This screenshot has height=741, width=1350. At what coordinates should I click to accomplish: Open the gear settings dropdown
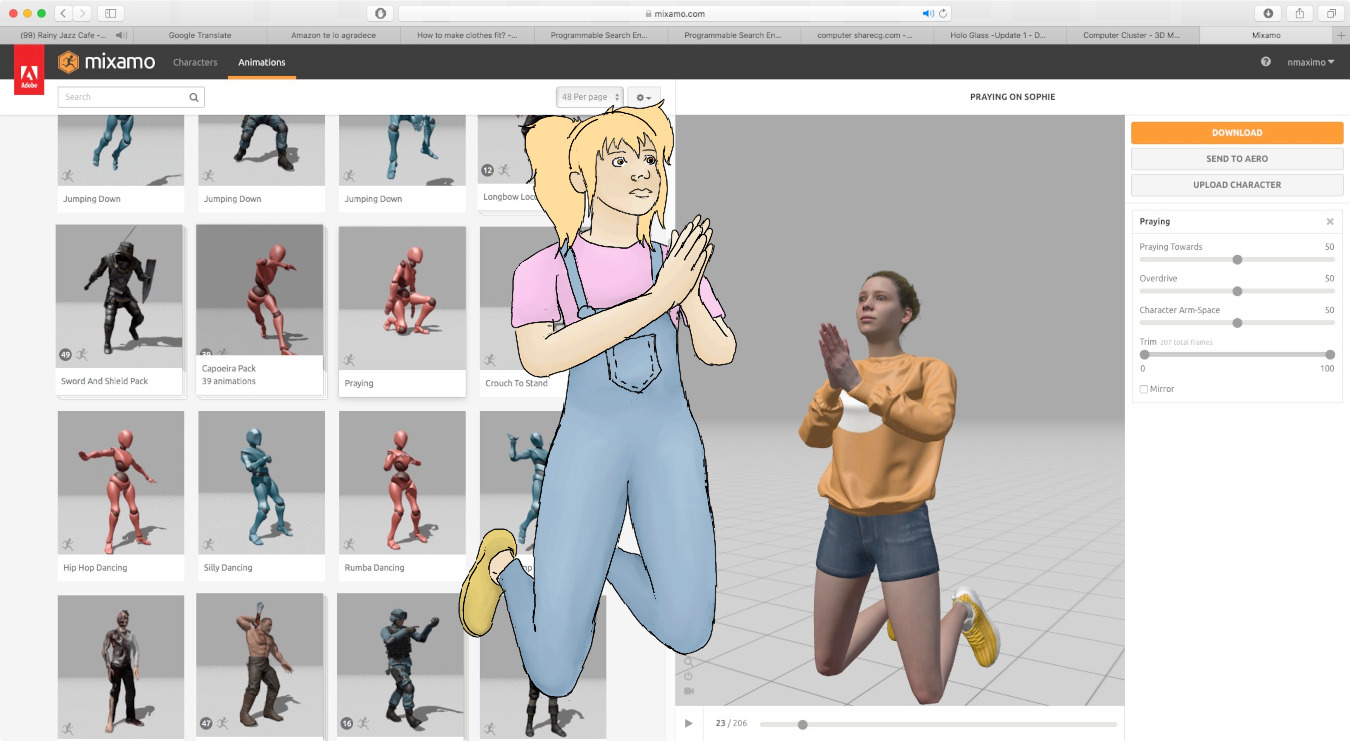point(644,97)
